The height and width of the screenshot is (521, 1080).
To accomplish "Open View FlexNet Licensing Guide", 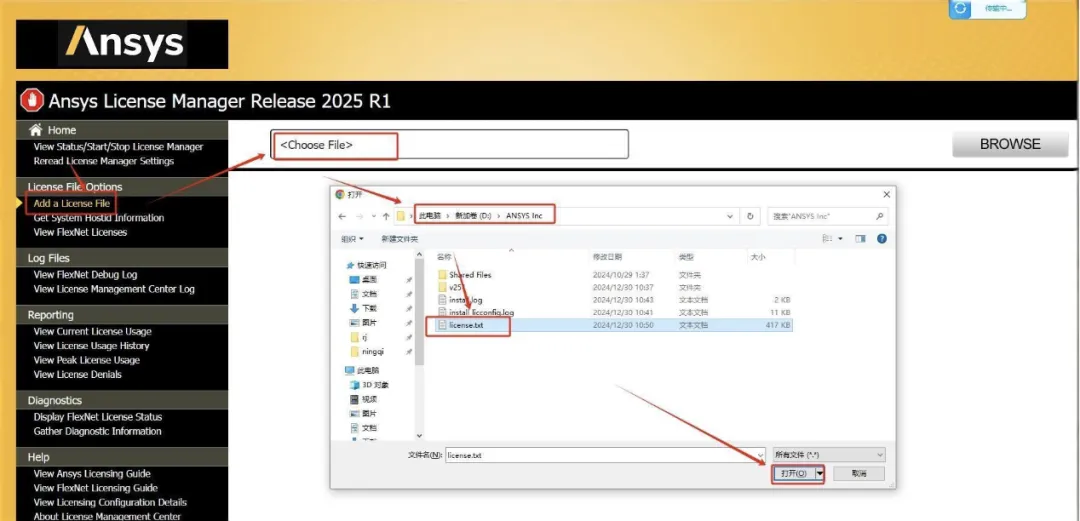I will pos(96,488).
